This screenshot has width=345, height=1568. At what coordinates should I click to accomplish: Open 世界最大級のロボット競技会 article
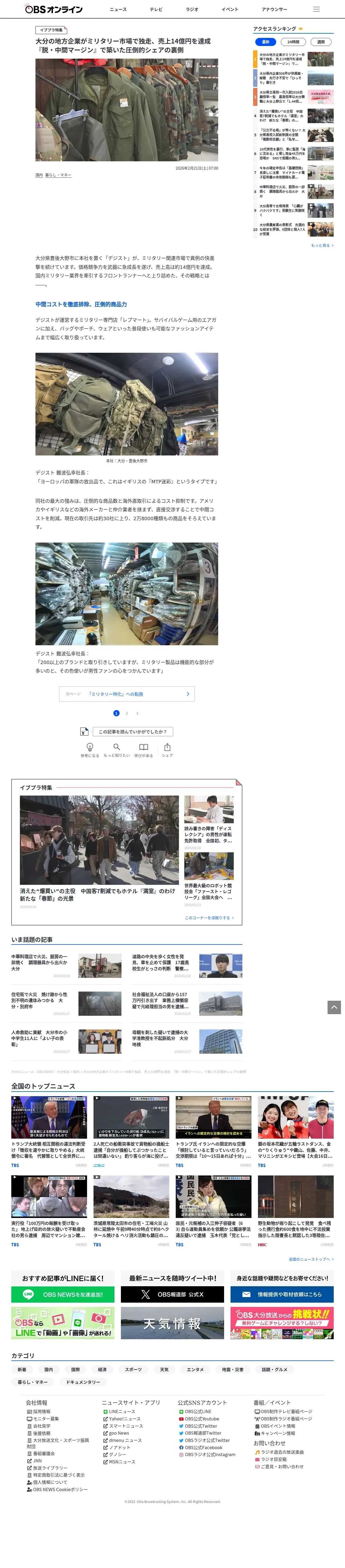coord(209,879)
